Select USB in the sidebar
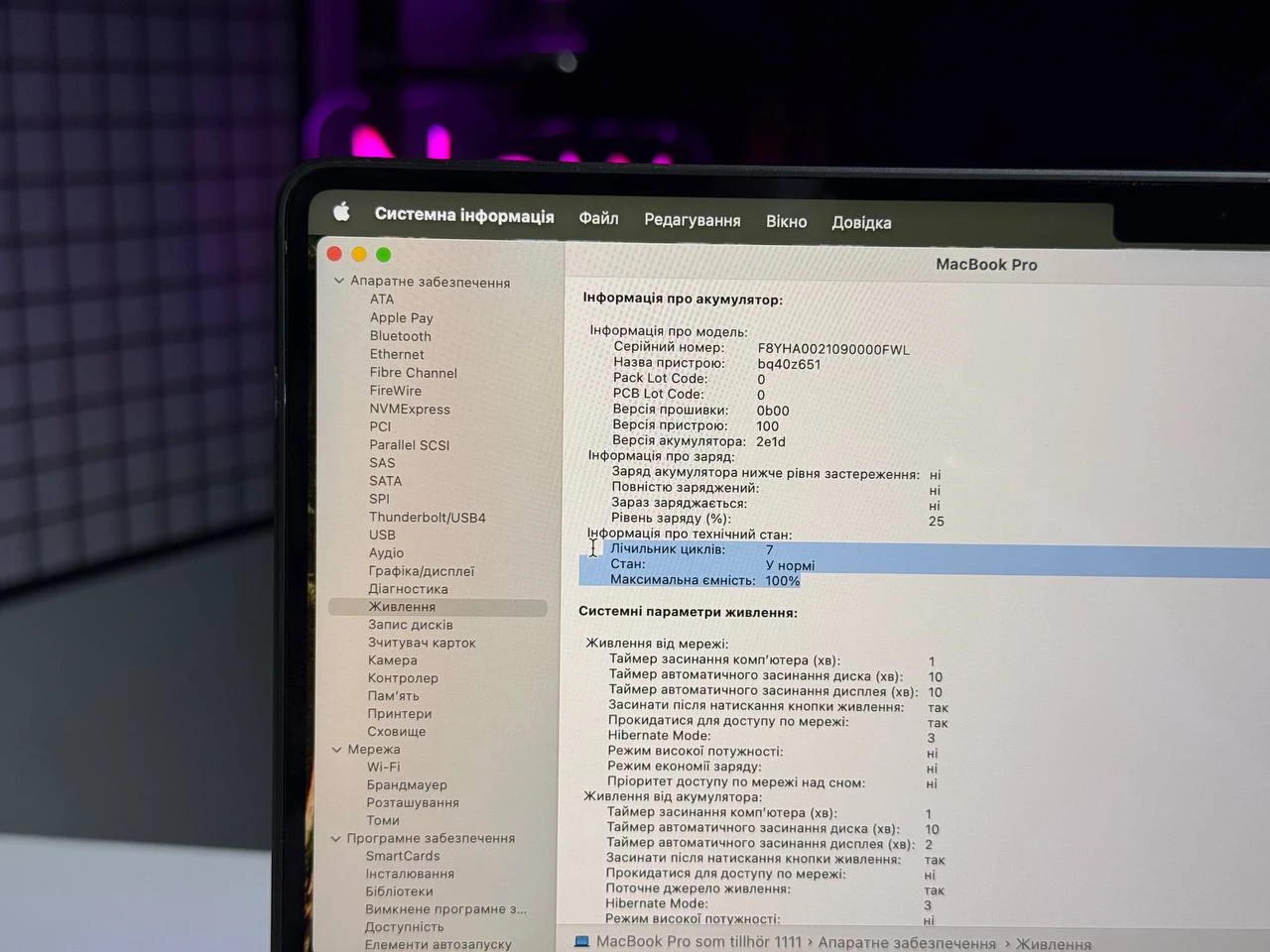 click(x=382, y=535)
